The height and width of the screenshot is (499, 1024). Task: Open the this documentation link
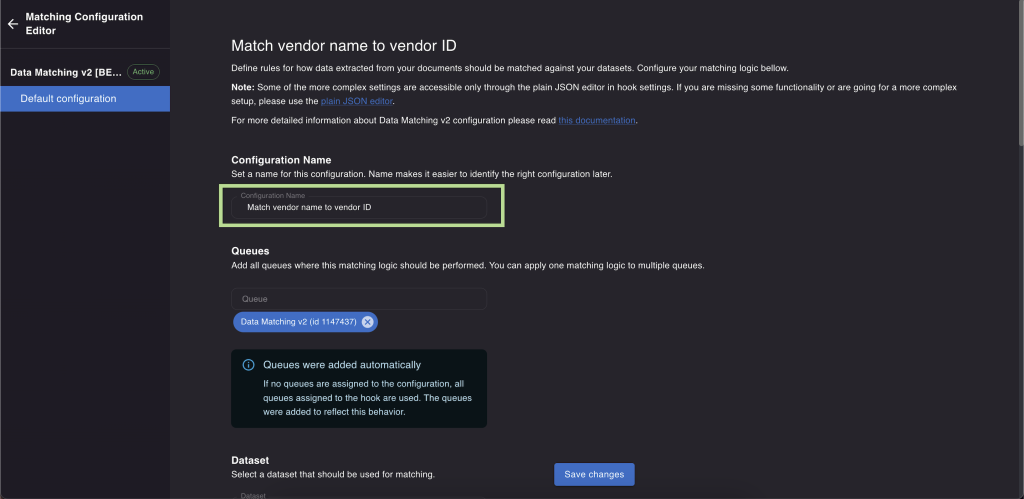point(596,120)
